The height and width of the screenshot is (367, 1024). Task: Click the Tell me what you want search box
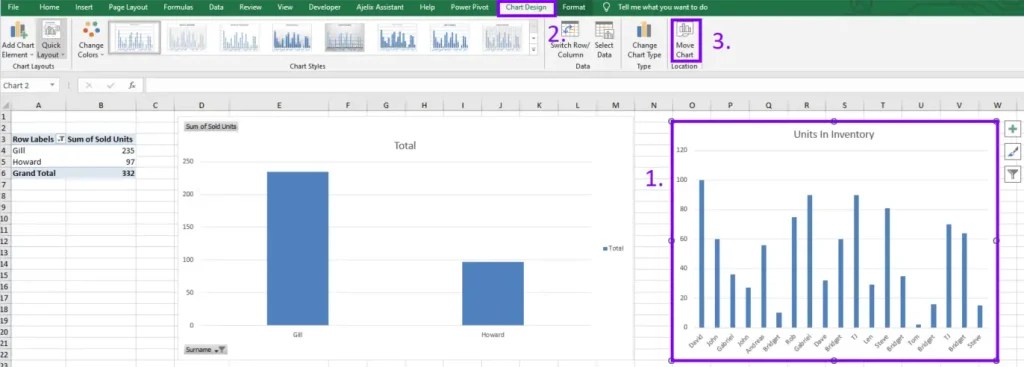[662, 7]
